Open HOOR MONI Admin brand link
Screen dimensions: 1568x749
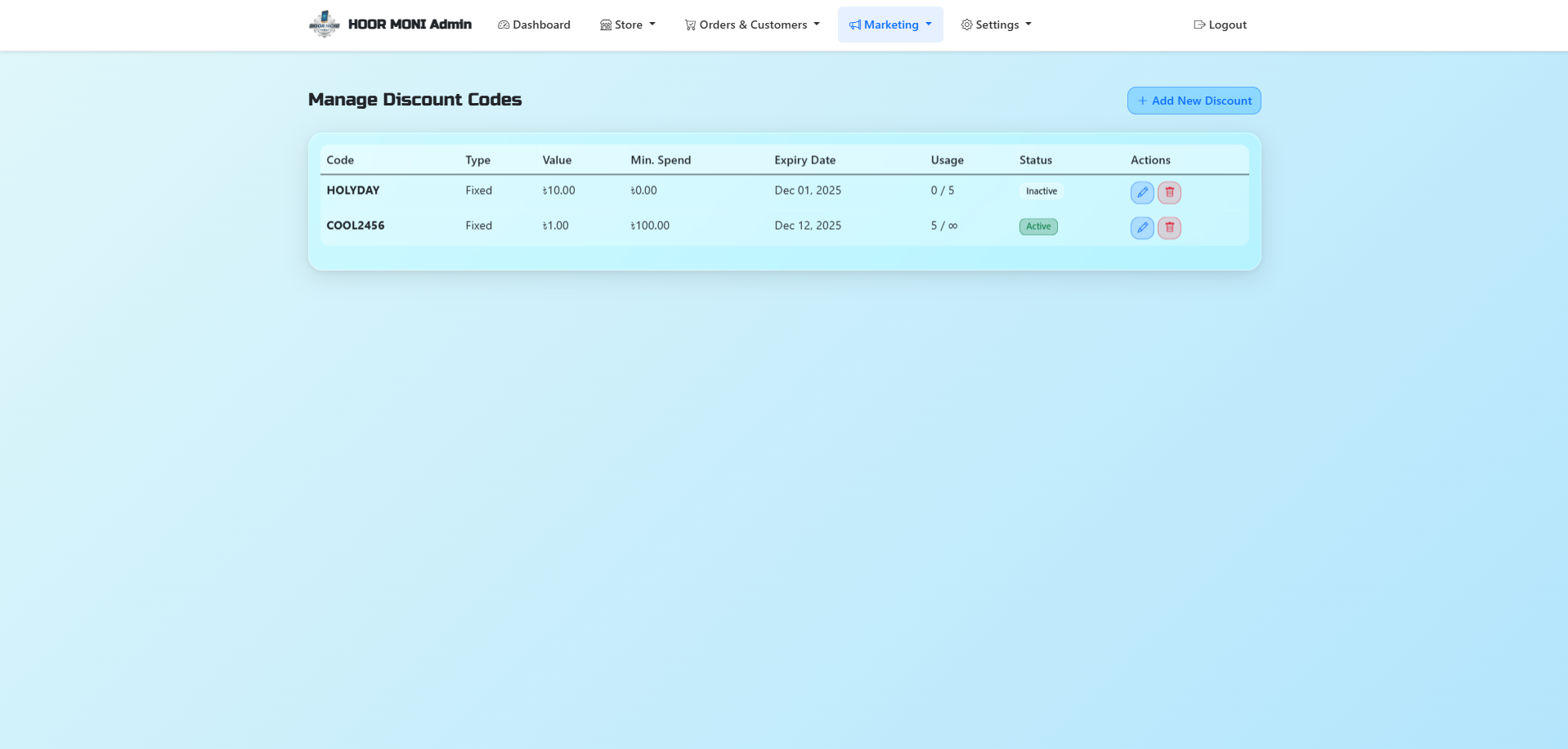391,25
